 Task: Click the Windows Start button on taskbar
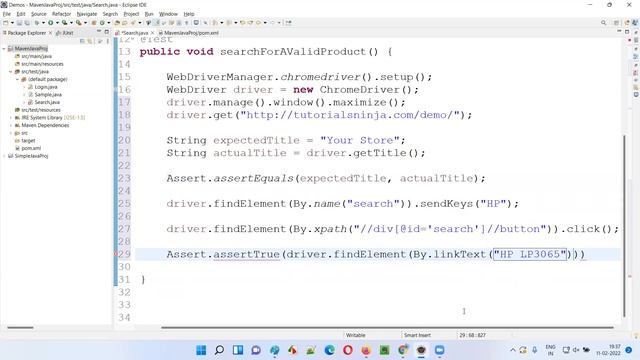[201, 350]
